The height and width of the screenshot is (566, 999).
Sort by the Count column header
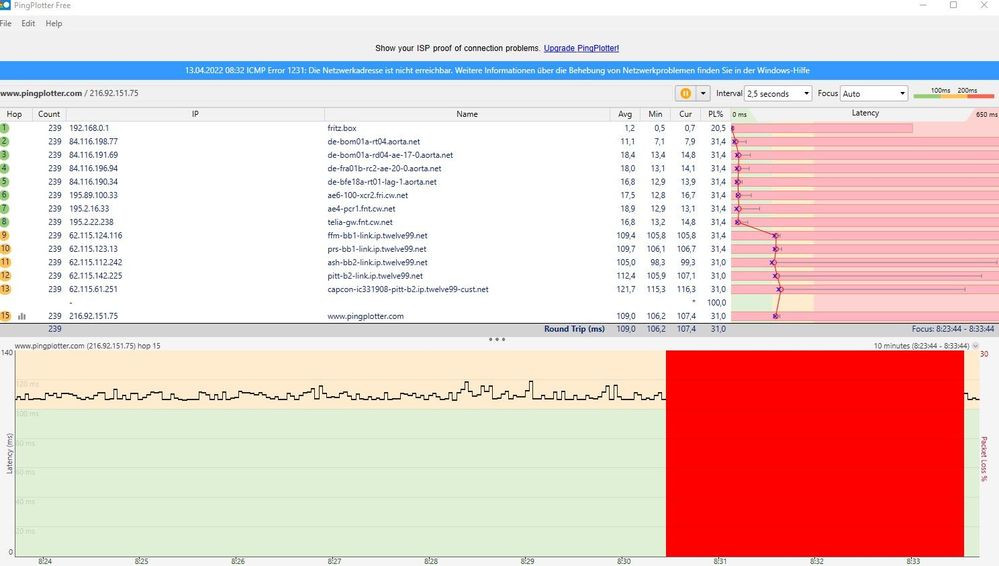[48, 114]
